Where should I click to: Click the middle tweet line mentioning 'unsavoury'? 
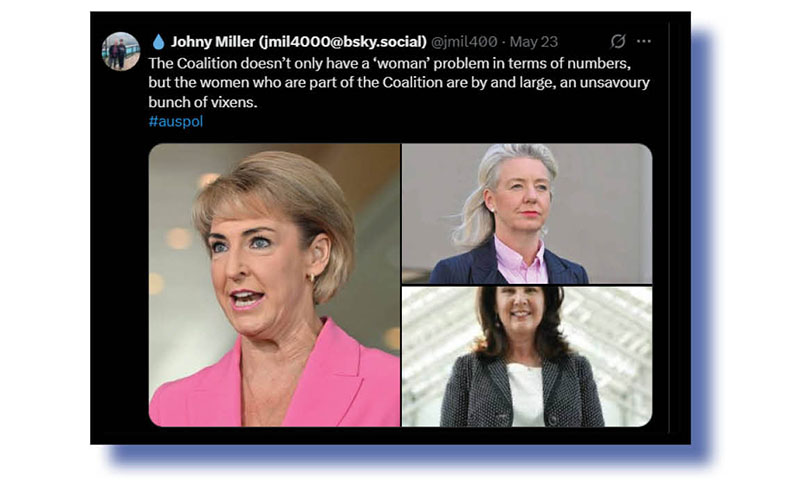399,83
